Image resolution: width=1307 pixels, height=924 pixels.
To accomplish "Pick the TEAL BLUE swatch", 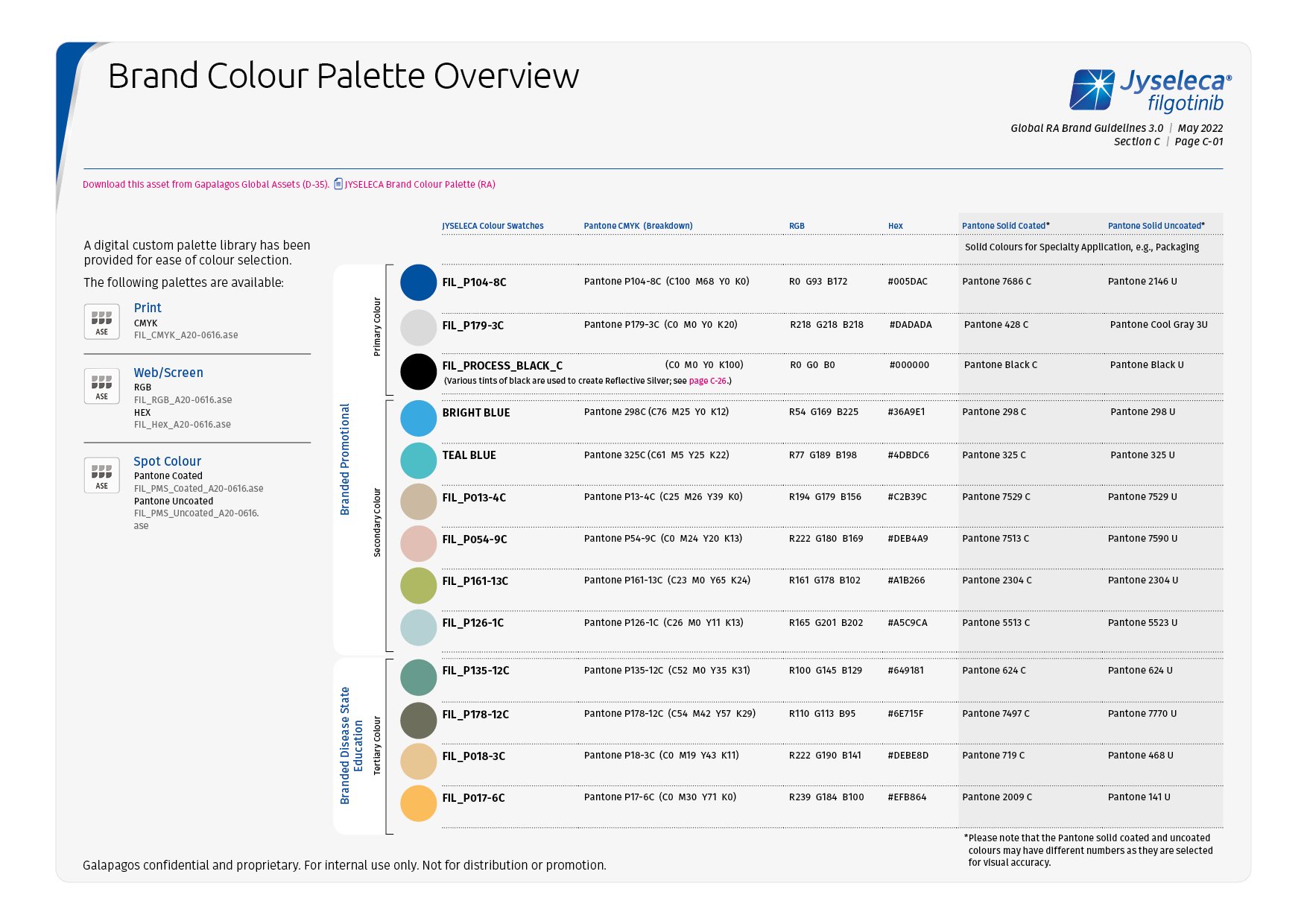I will [x=418, y=461].
